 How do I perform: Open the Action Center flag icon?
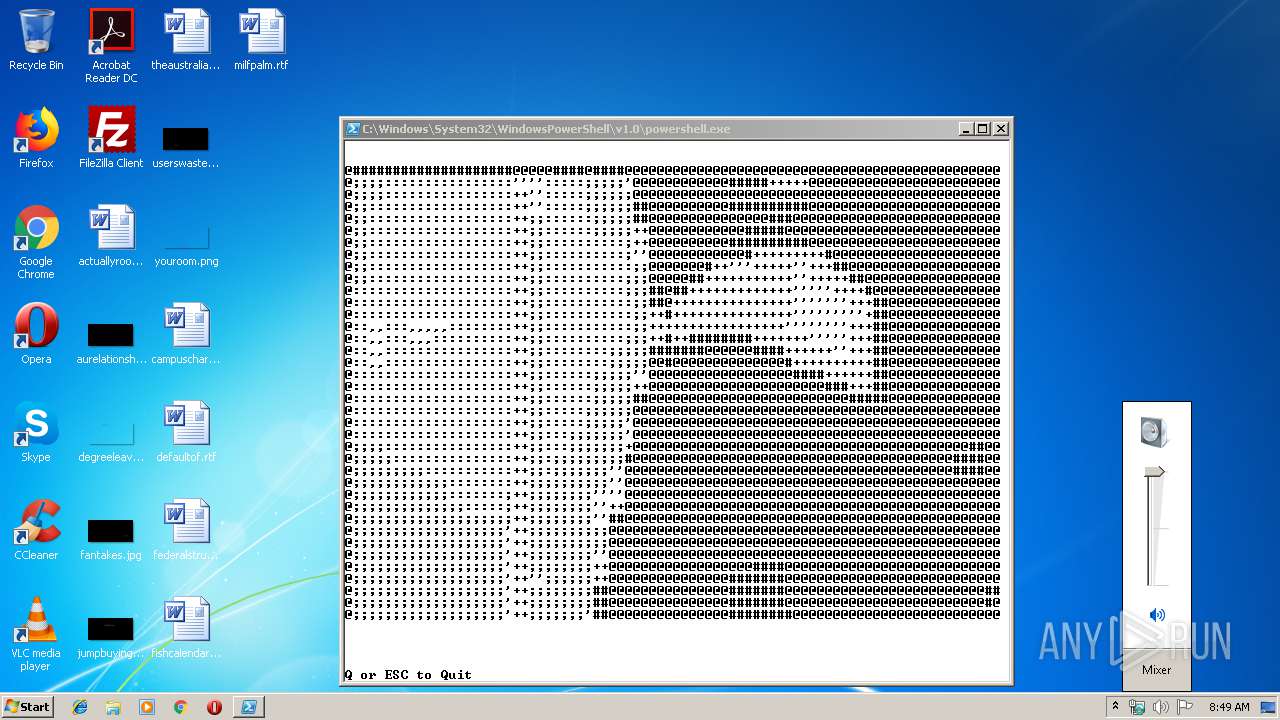pyautogui.click(x=1184, y=707)
